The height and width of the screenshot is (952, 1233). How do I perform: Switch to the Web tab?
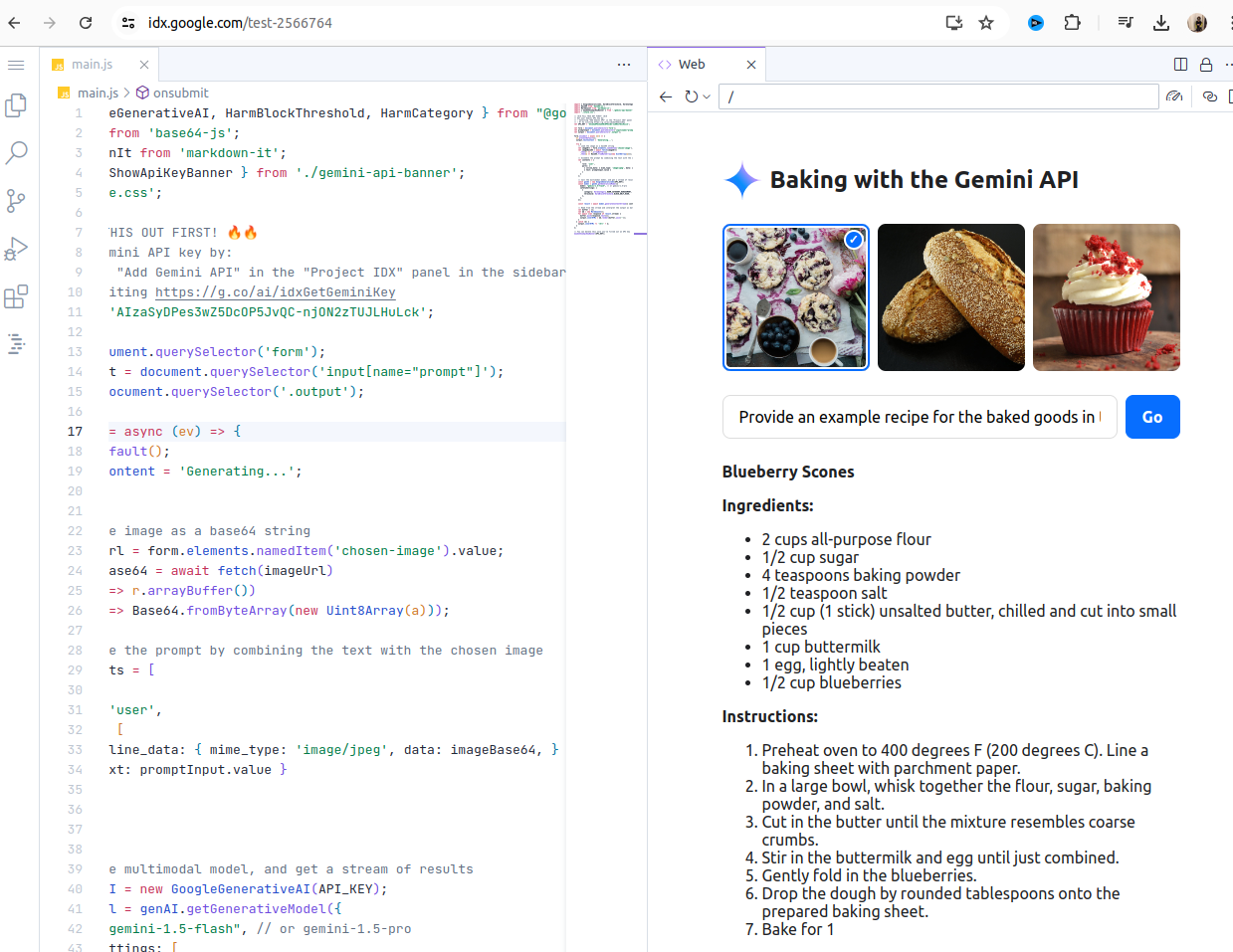691,64
